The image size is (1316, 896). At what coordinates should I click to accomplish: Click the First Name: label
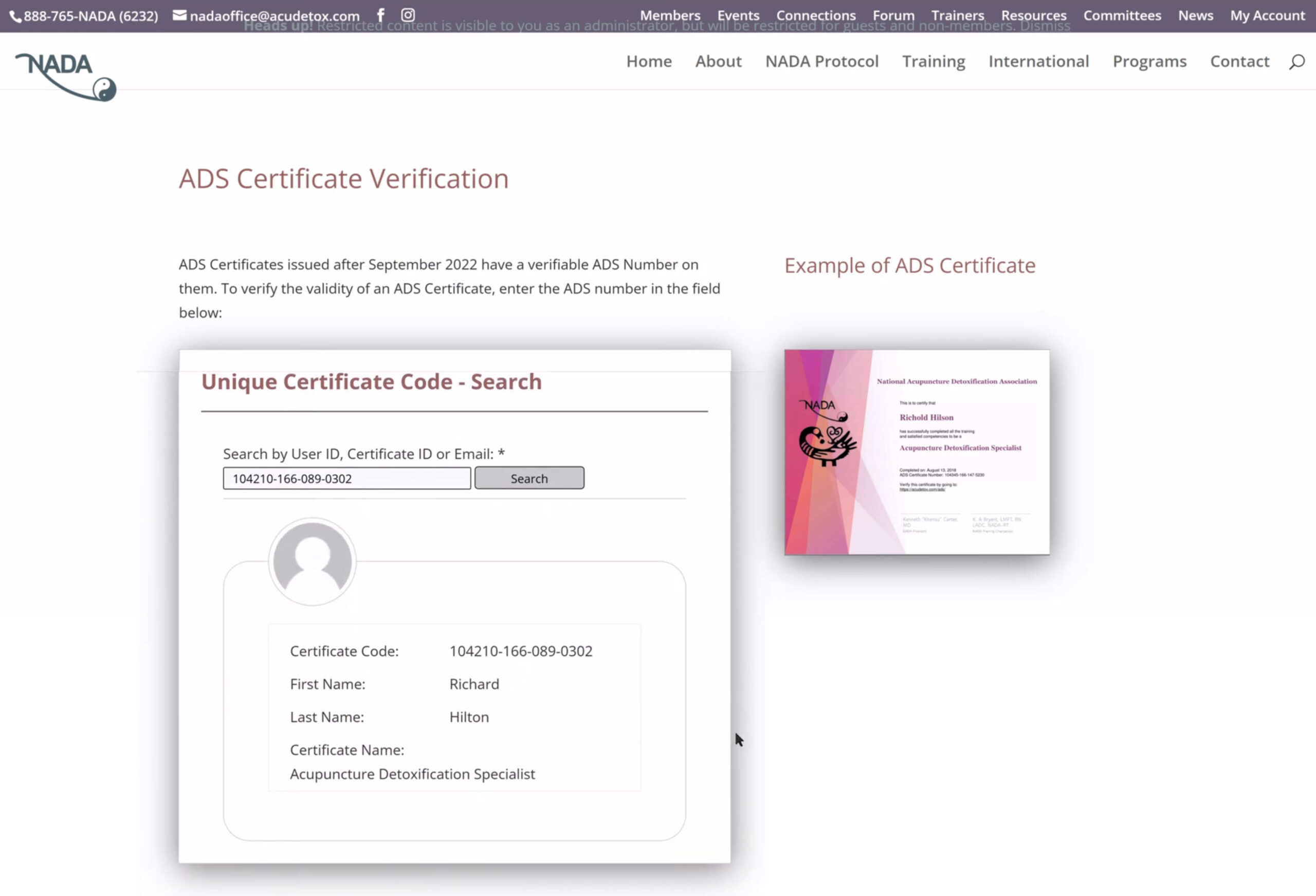coord(327,684)
